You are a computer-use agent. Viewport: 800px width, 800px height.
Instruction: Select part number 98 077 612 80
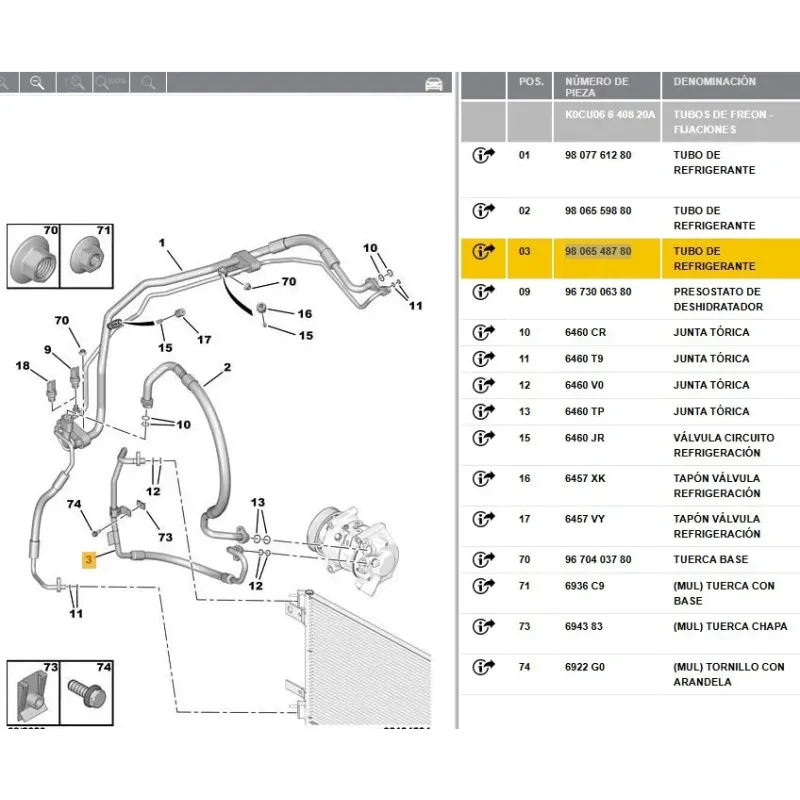pyautogui.click(x=598, y=156)
